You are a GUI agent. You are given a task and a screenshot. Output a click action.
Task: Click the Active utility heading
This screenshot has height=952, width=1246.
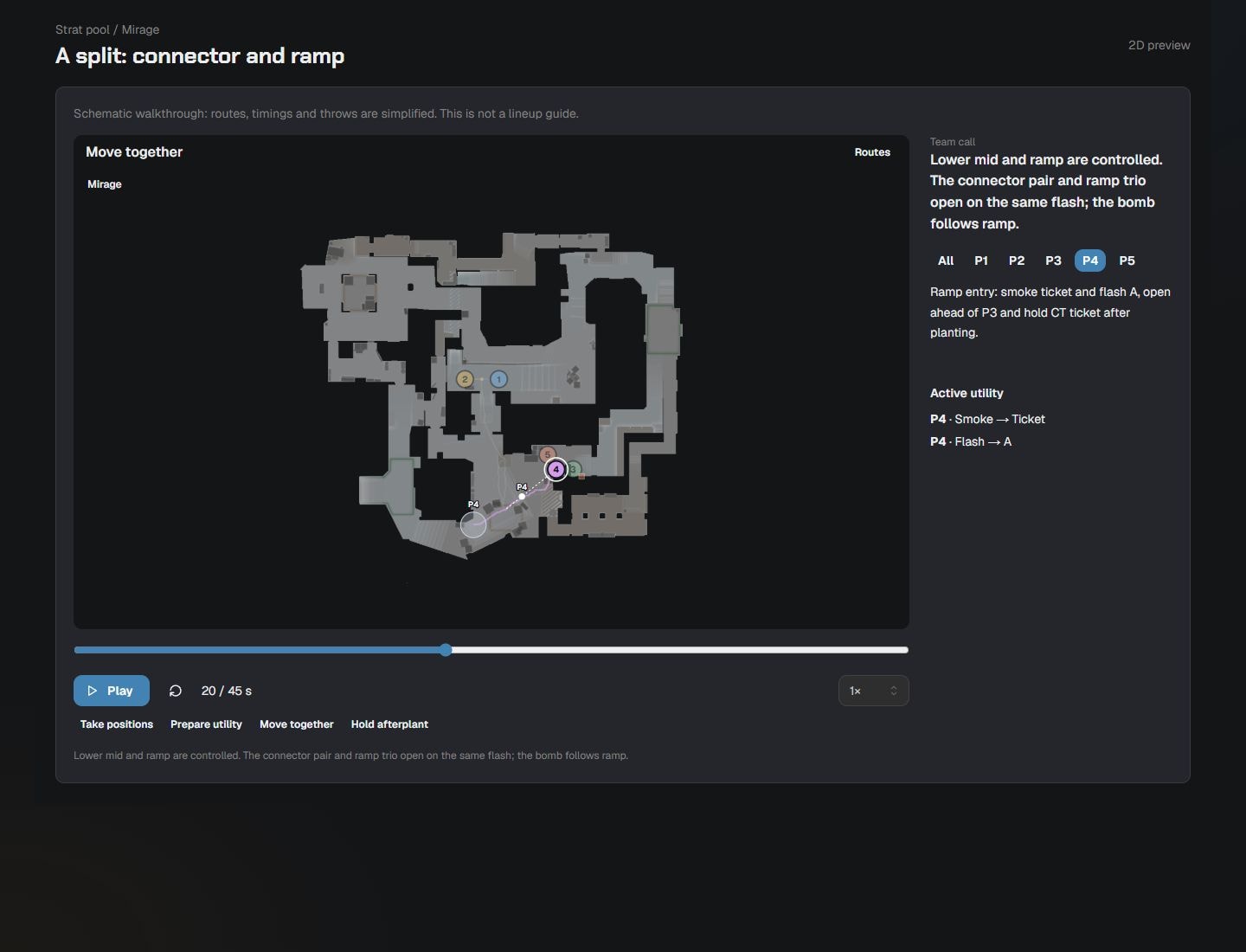967,393
